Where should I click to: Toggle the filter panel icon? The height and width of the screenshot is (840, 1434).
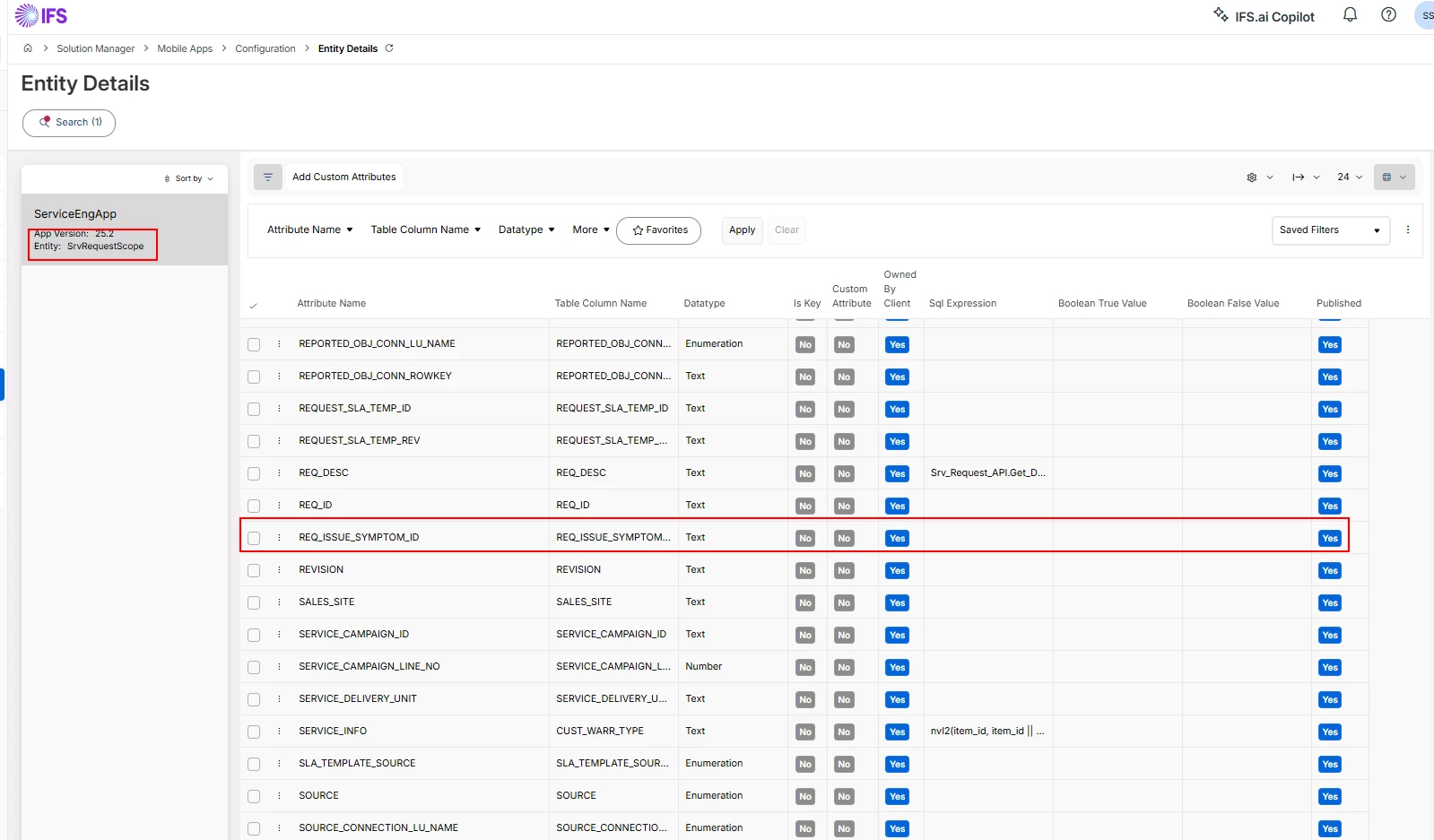(267, 178)
